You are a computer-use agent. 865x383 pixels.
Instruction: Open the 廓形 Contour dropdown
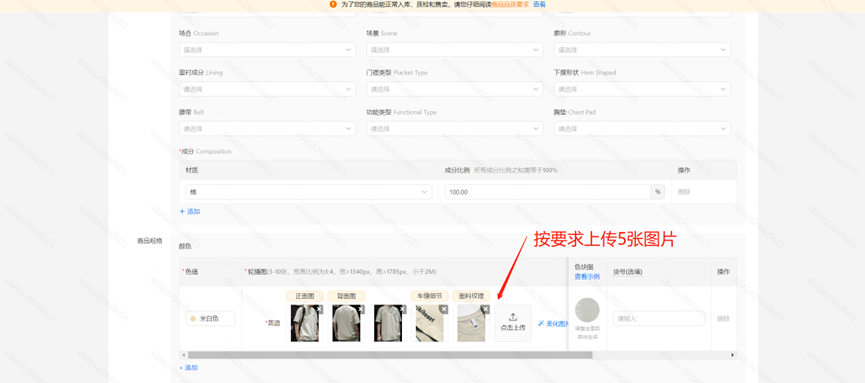point(642,50)
